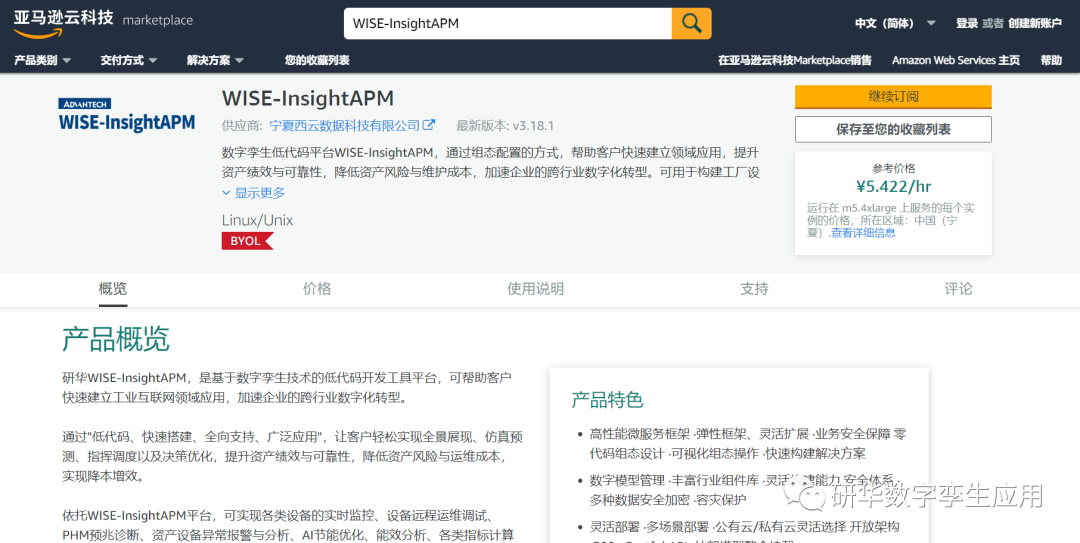Click the Linux/Unix platform text
Screen dimensions: 1080x543
258,221
